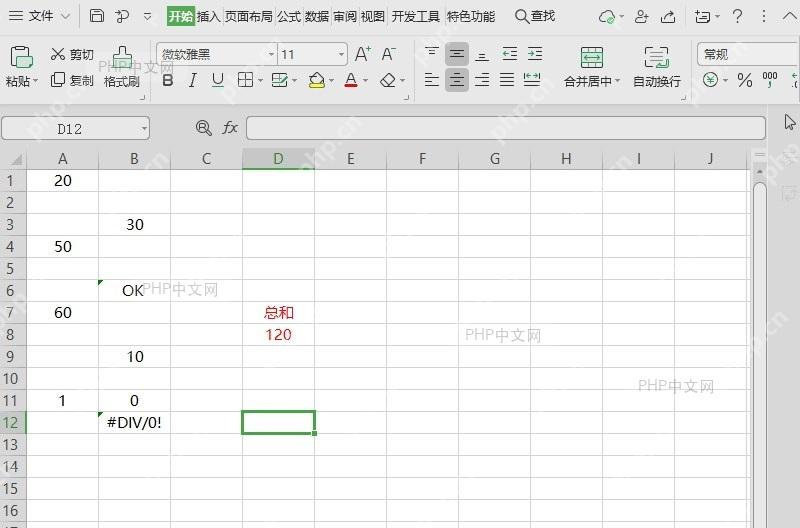Click the Copy (复制) button

coord(72,80)
